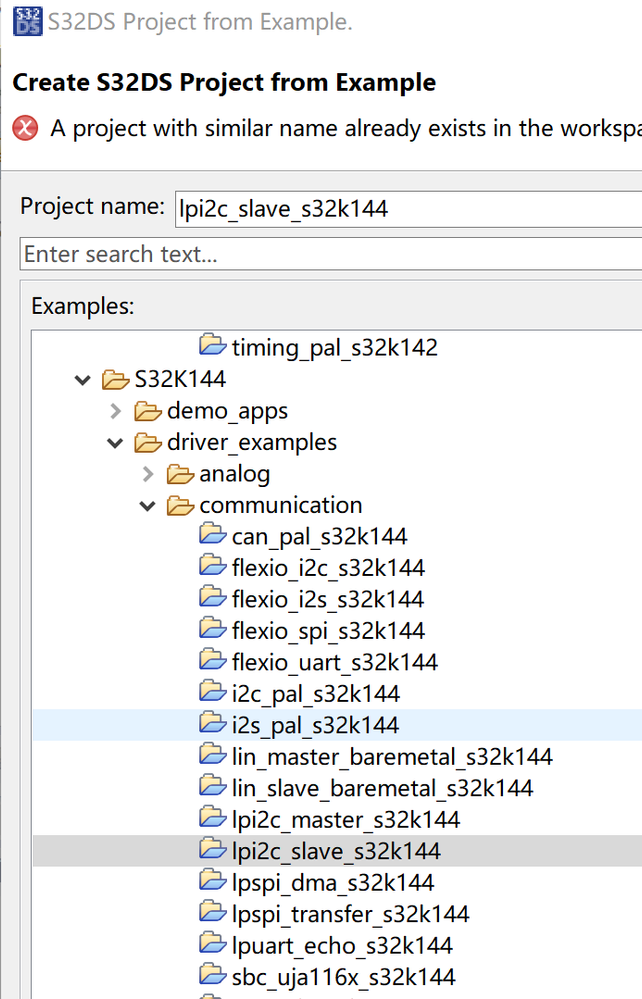Collapse the driver_examples folder node
Screen dimensions: 642x999
115,443
